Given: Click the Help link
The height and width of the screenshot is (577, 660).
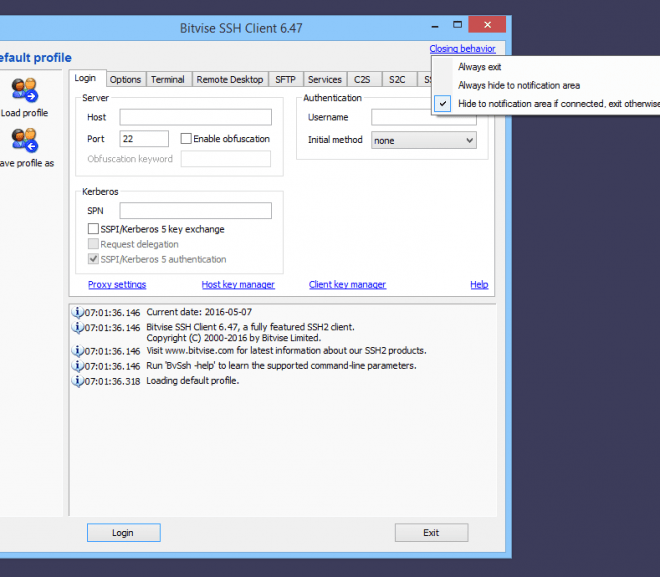Looking at the screenshot, I should coord(479,285).
